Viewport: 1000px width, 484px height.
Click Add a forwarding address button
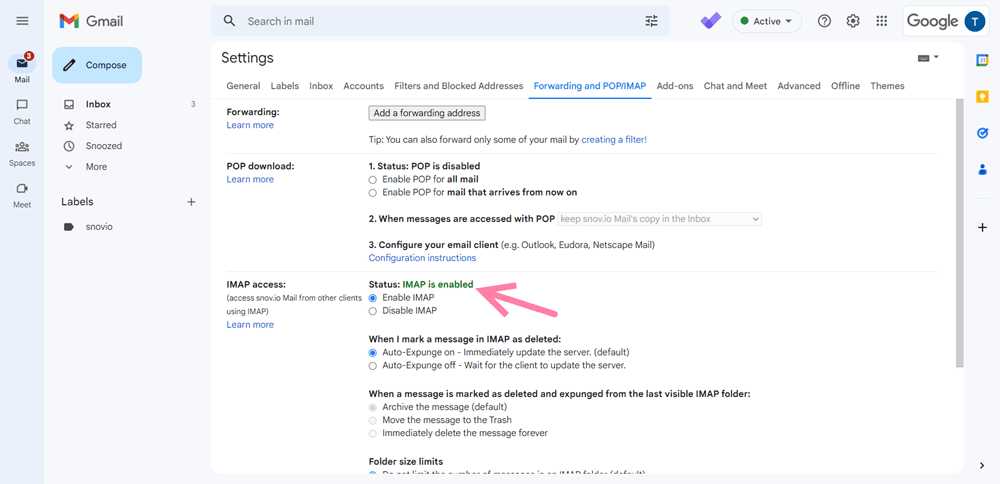[427, 113]
